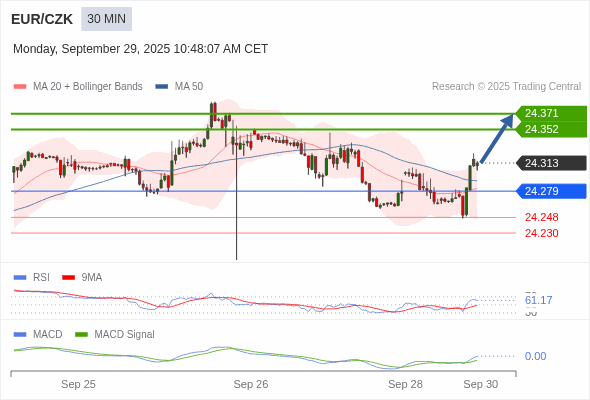Click the MA 50 blue legend swatch
This screenshot has width=590, height=400.
pos(162,87)
